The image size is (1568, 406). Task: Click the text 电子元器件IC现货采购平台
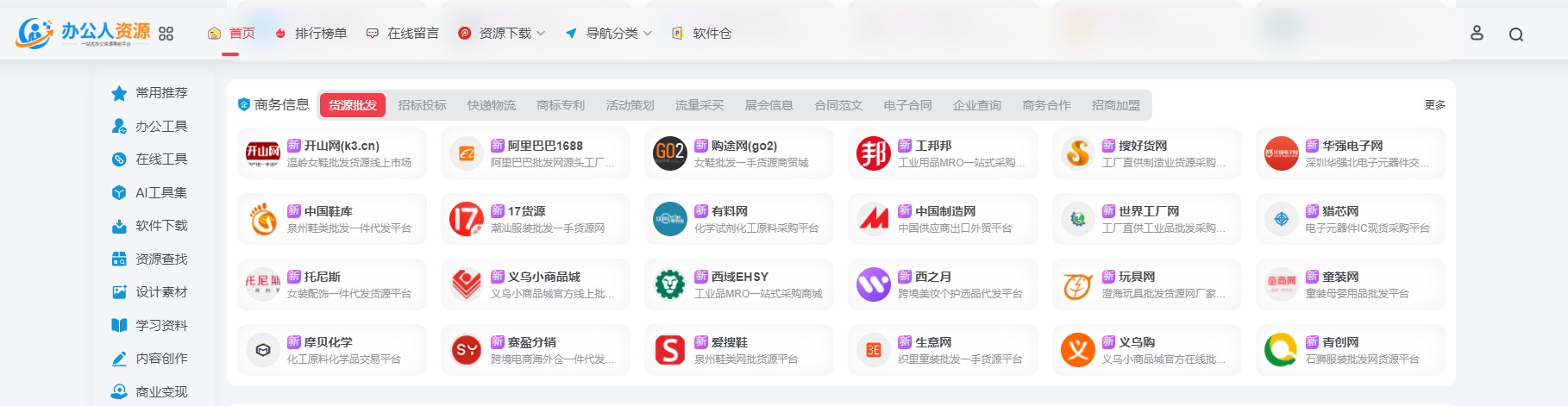tap(1367, 228)
